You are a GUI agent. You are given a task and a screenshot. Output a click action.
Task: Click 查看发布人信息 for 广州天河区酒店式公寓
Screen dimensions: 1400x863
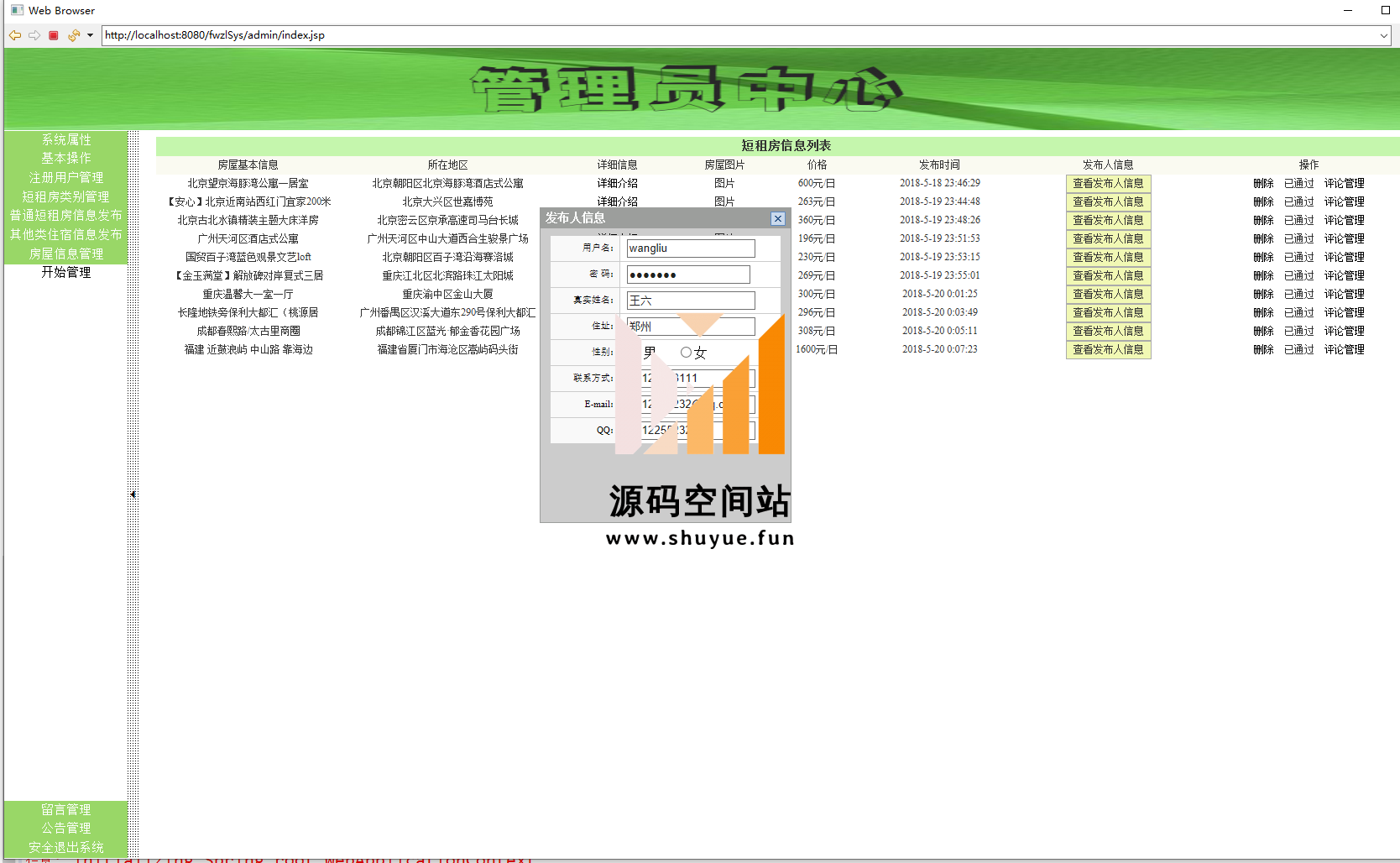1108,238
